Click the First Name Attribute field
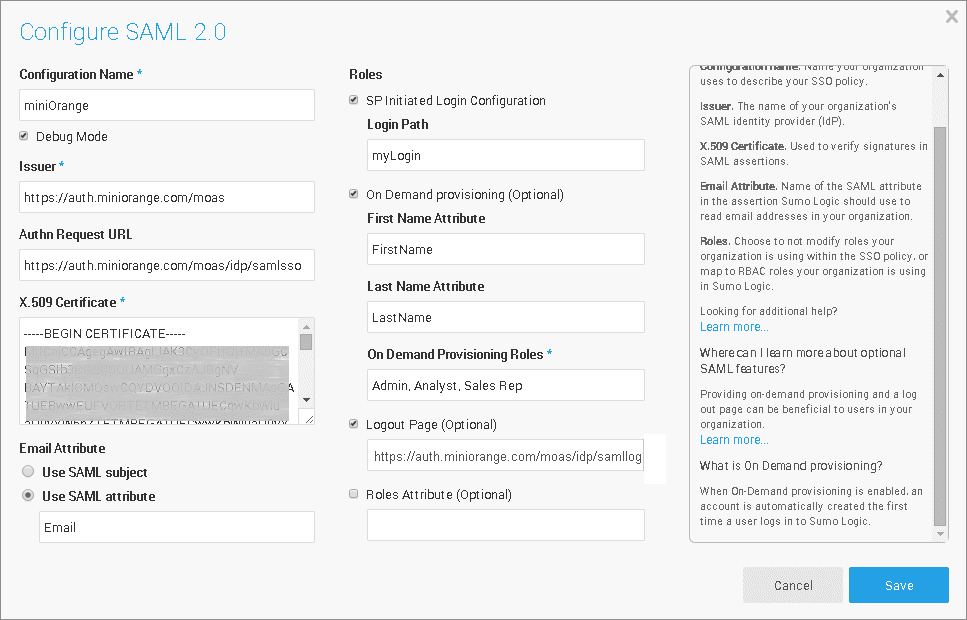The height and width of the screenshot is (620, 967). pyautogui.click(x=506, y=249)
